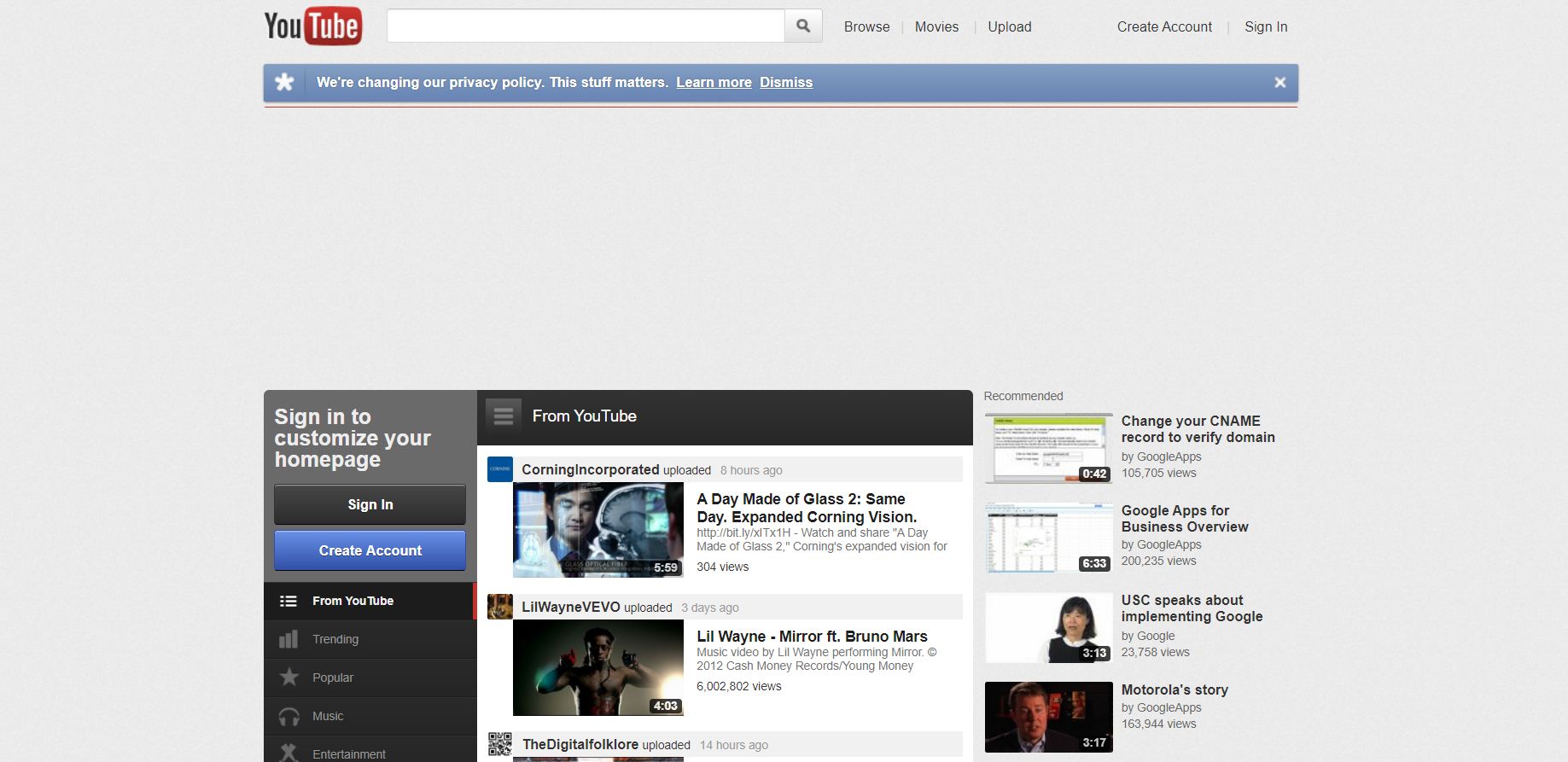
Task: Play the A Day Made of Glass 2 thumbnail
Action: coord(597,530)
